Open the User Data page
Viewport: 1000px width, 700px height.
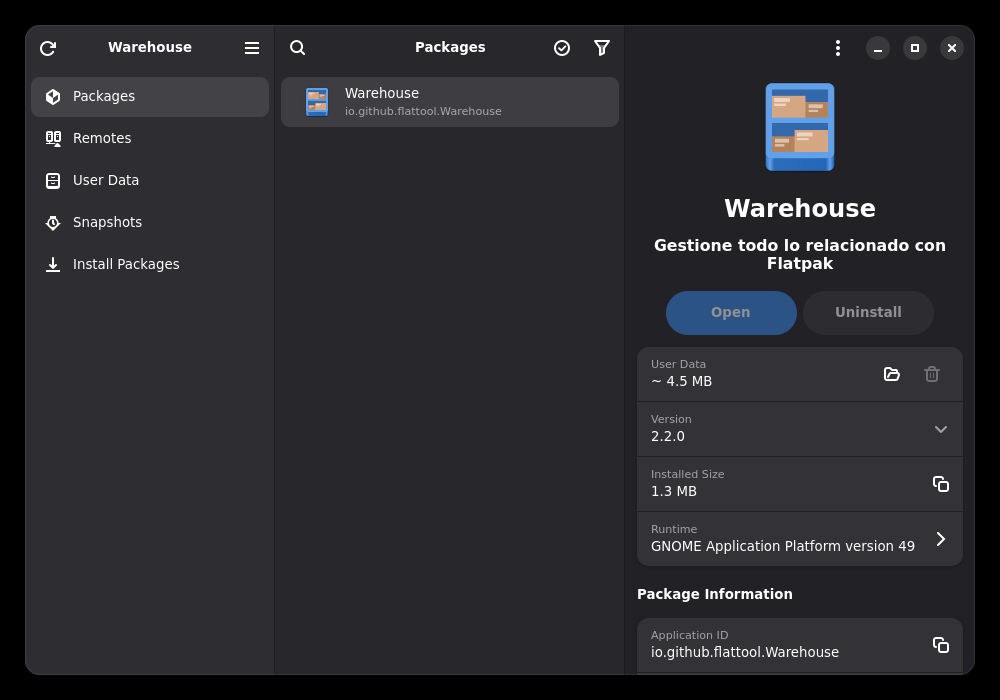tap(150, 180)
